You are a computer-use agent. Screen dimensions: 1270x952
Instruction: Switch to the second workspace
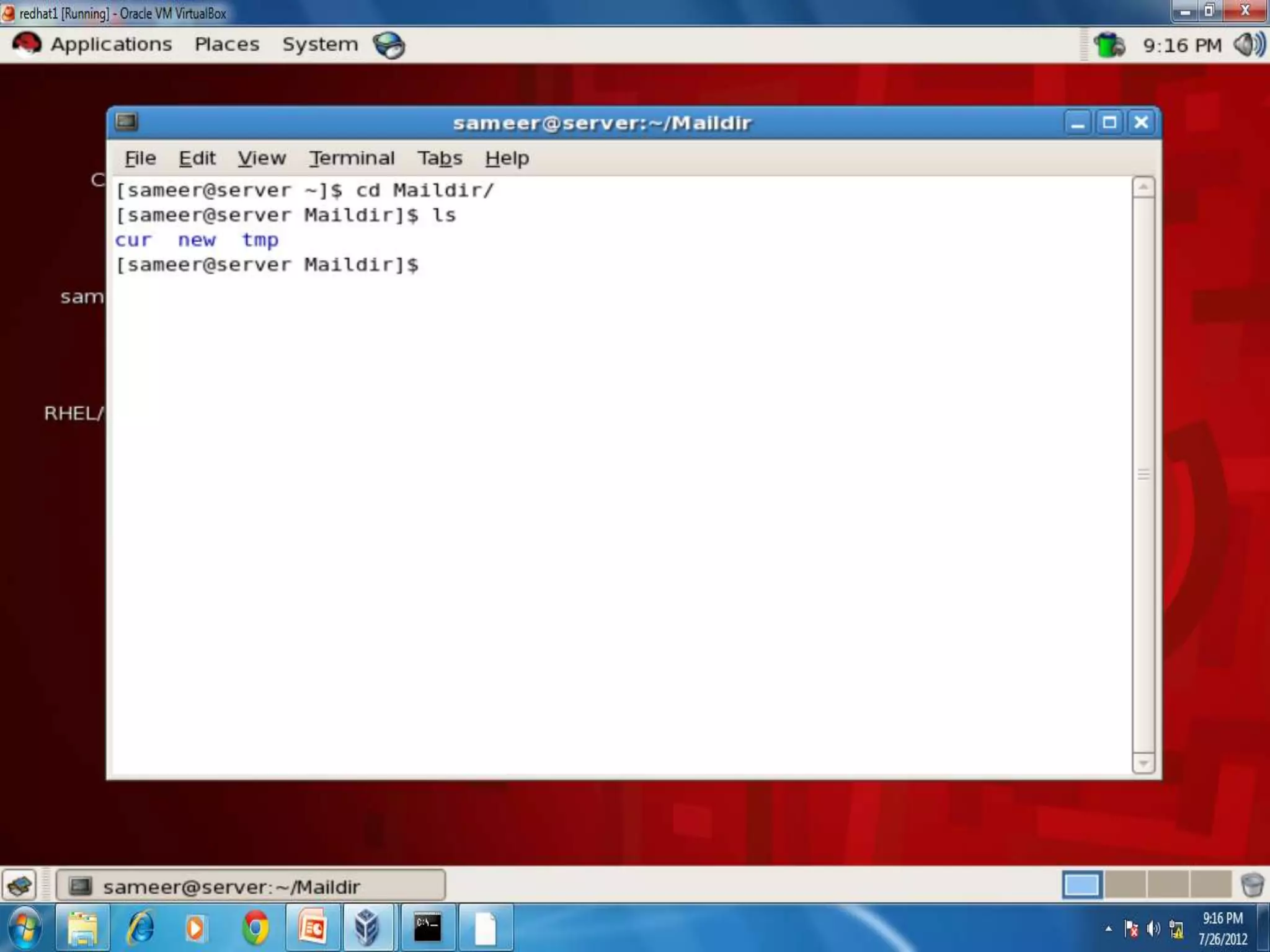point(1124,885)
